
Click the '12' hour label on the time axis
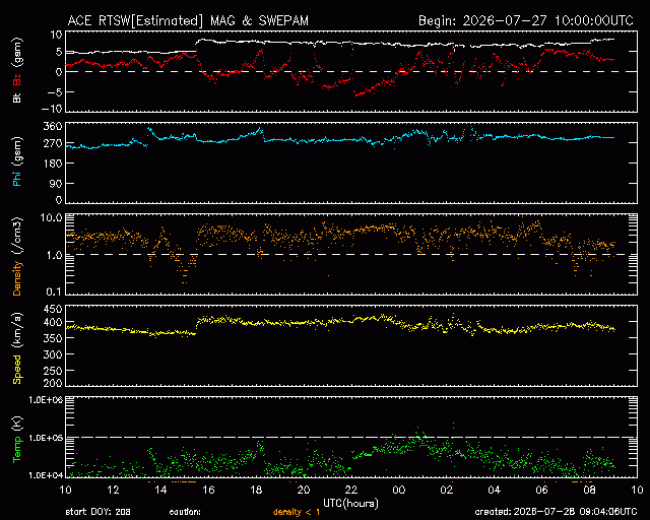click(113, 490)
